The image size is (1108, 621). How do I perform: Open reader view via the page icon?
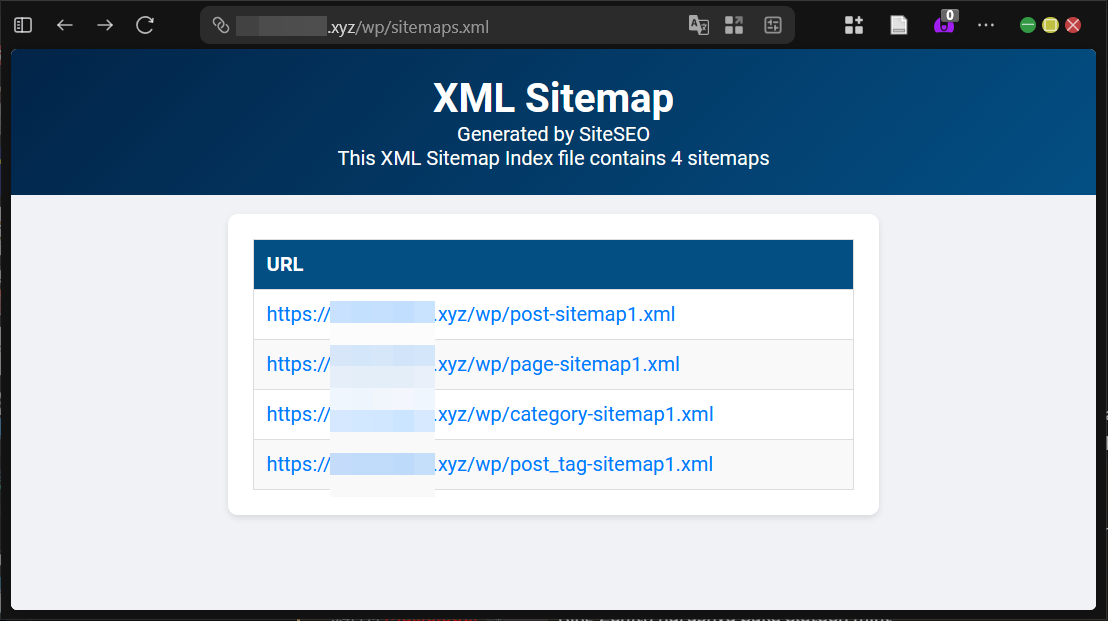[898, 25]
